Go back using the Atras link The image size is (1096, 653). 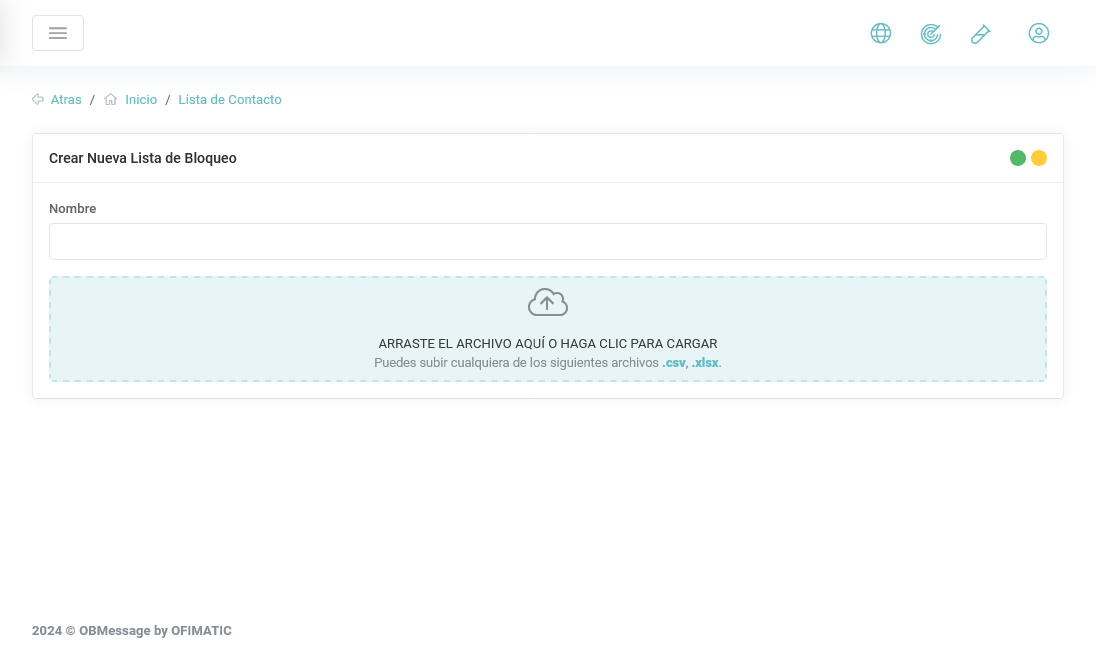pos(66,100)
